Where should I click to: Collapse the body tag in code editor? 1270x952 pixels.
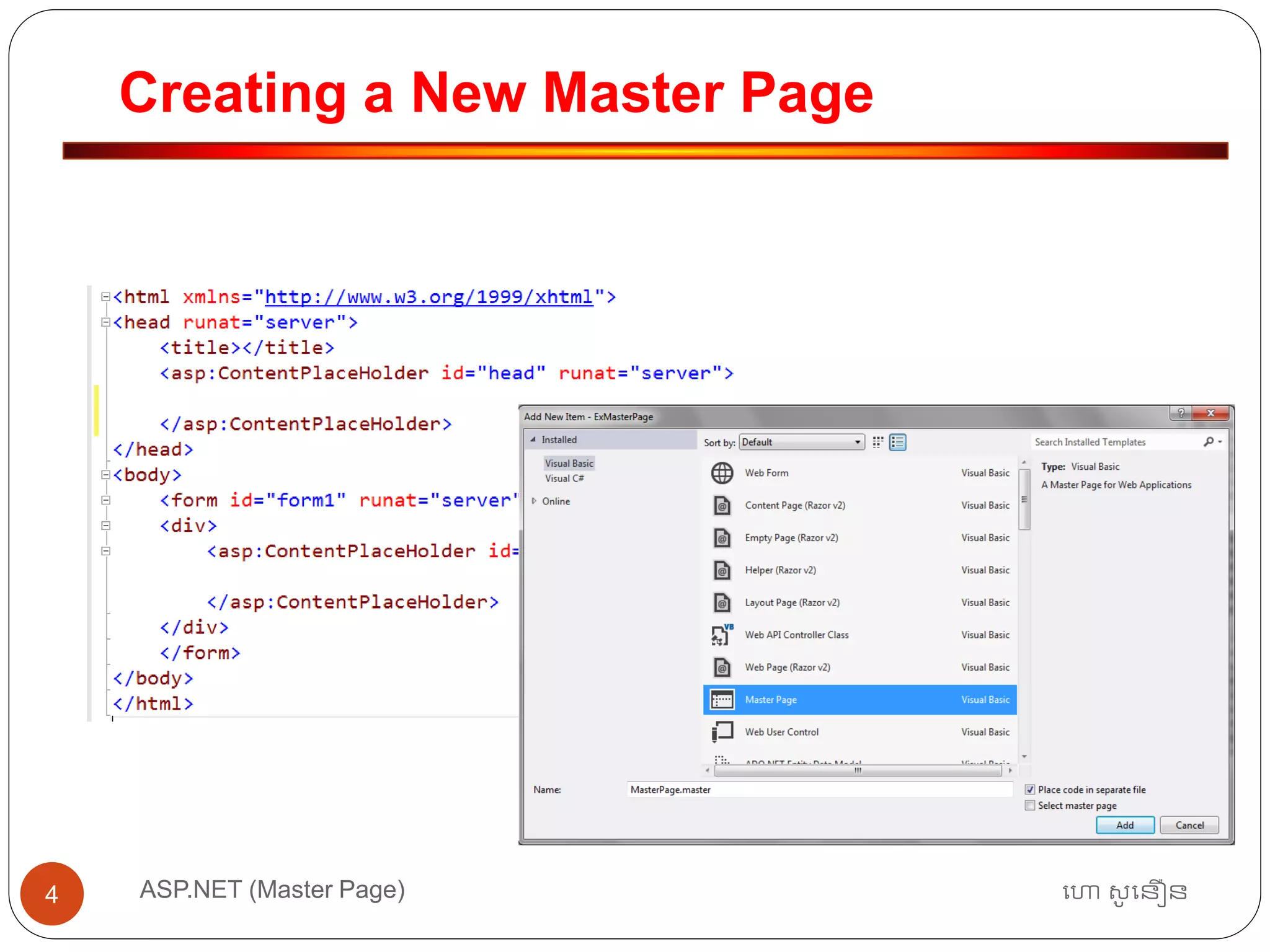coord(105,475)
